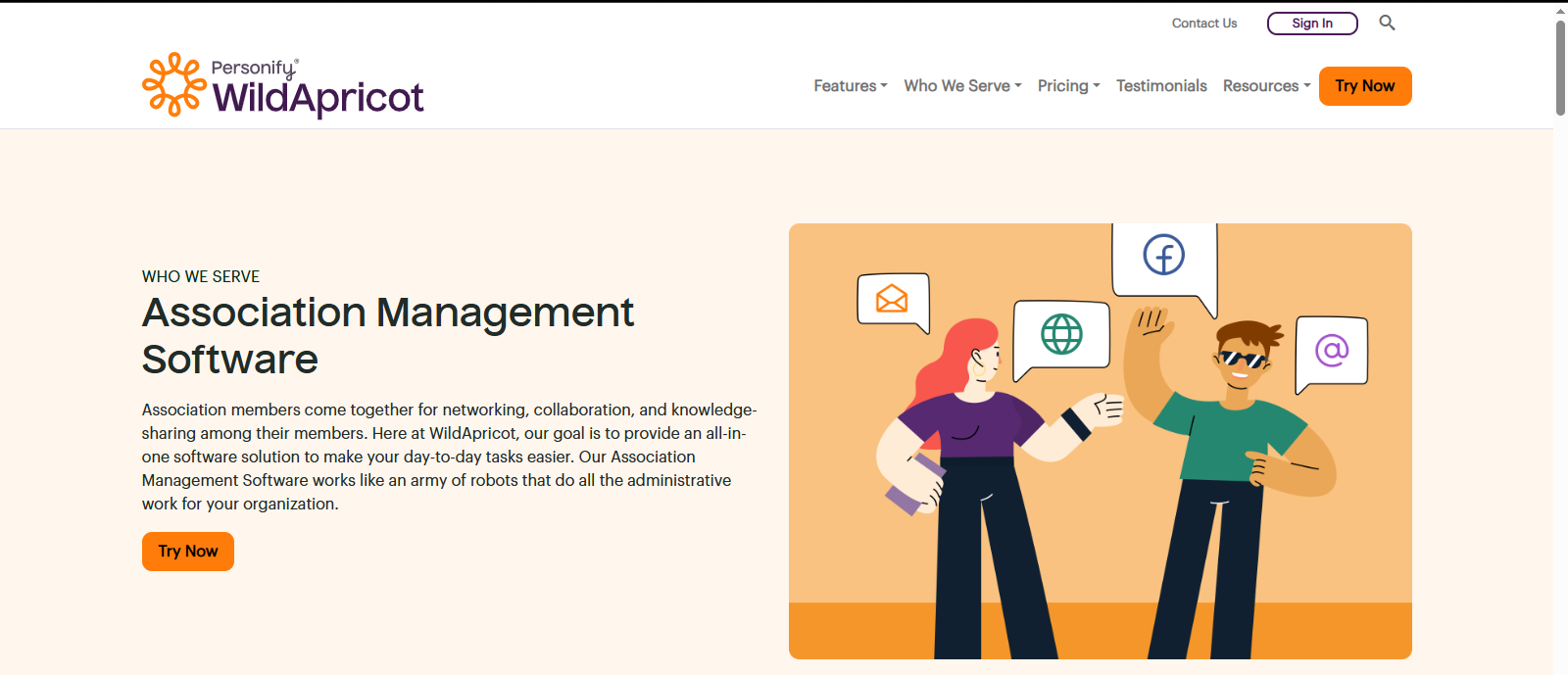
Task: Click the purple @ symbol speech bubble
Action: [x=1331, y=350]
